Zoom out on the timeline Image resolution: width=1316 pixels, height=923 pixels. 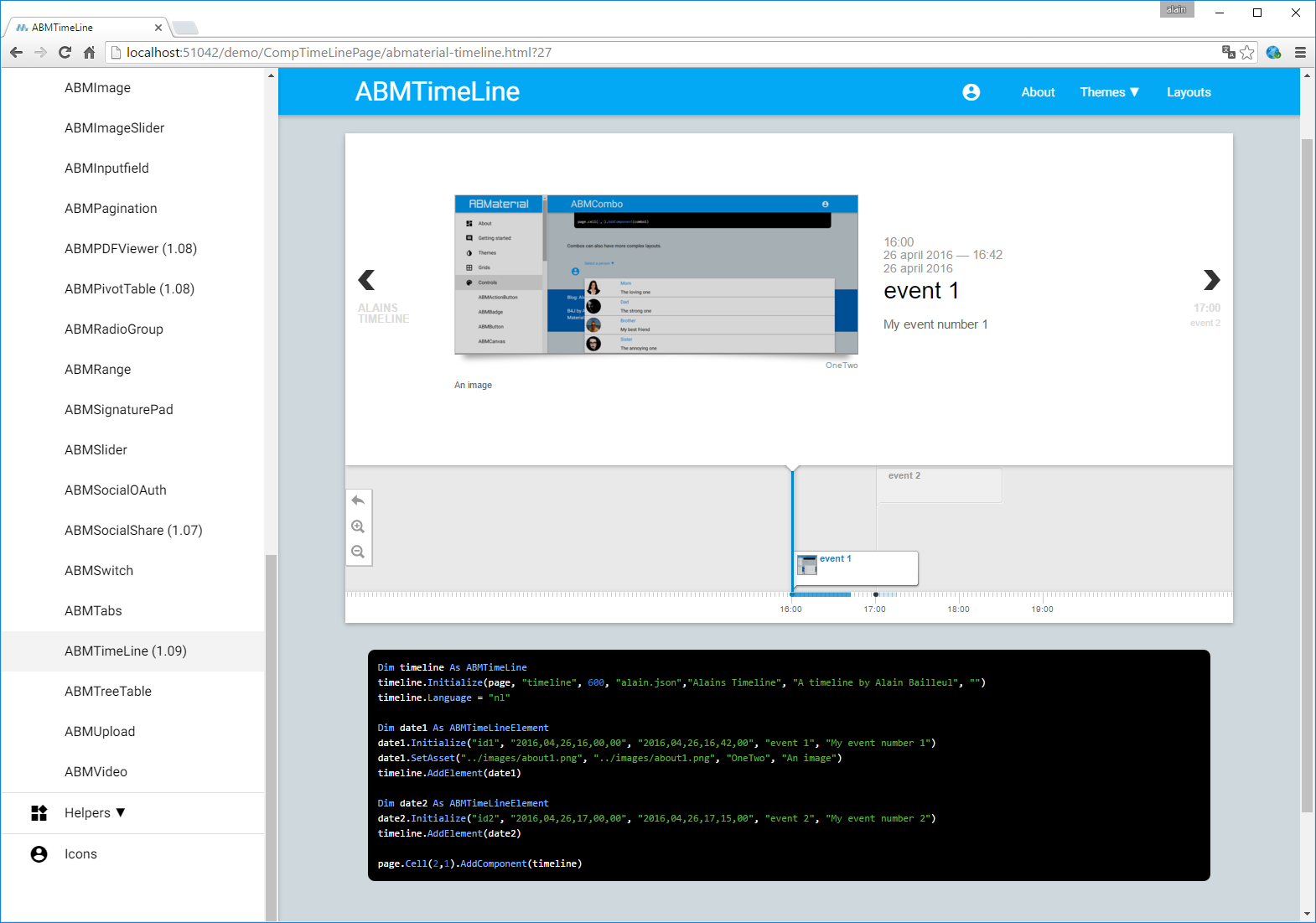[358, 552]
